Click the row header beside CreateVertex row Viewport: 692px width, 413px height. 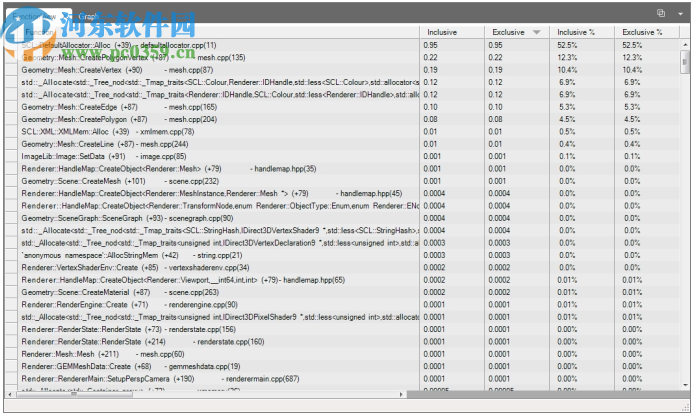point(11,70)
